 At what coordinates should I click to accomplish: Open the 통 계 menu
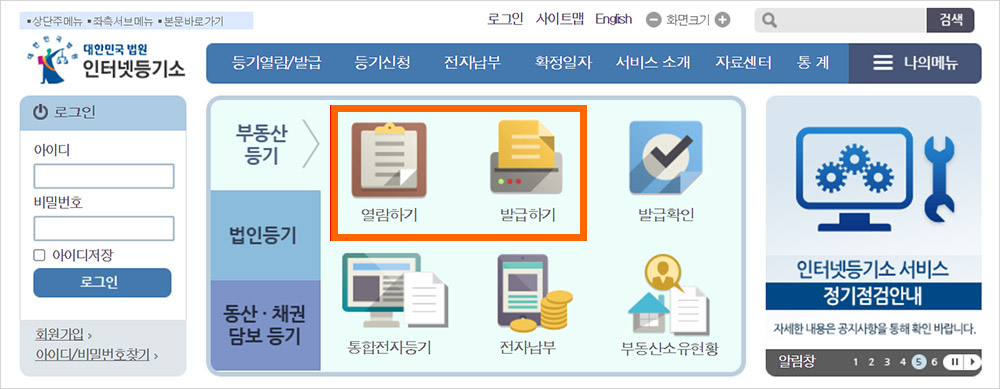click(x=813, y=63)
